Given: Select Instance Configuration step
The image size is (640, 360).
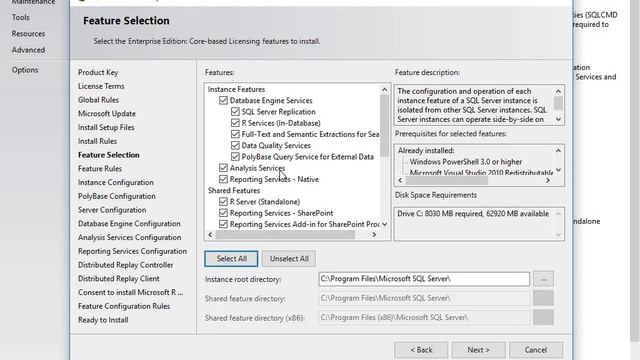Looking at the screenshot, I should click(116, 182).
